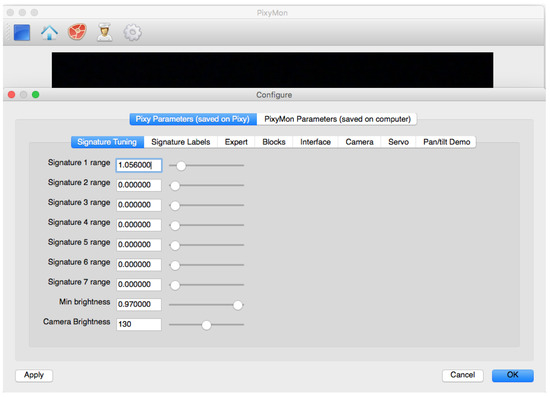Click the black video display area in PixyMon
Viewport: 550px width, 397px height.
point(272,70)
